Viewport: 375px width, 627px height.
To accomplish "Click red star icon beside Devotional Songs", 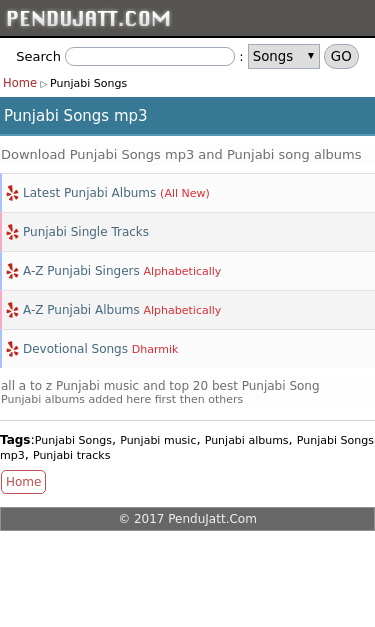I will tap(12, 349).
